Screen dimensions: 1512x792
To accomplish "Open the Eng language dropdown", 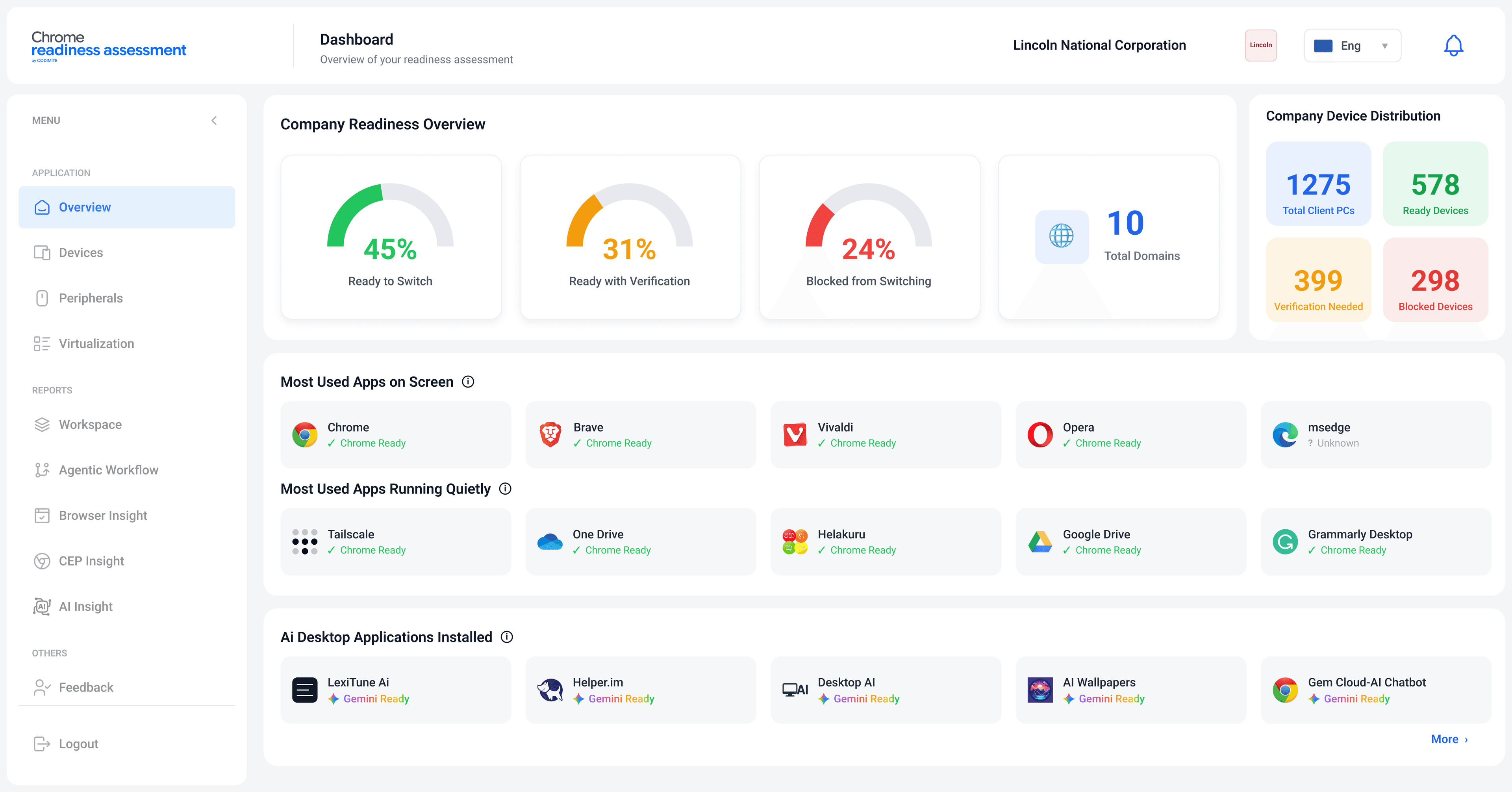I will [x=1353, y=46].
